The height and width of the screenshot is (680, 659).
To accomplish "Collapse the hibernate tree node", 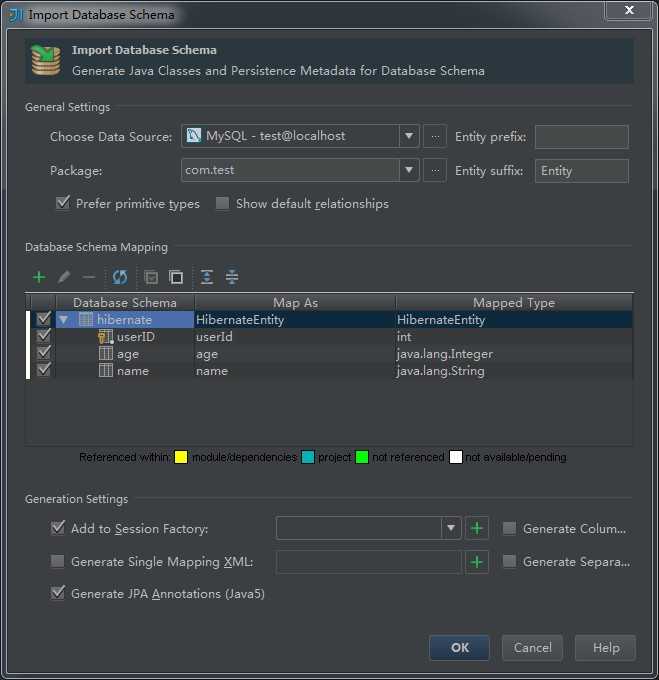I will (x=64, y=320).
